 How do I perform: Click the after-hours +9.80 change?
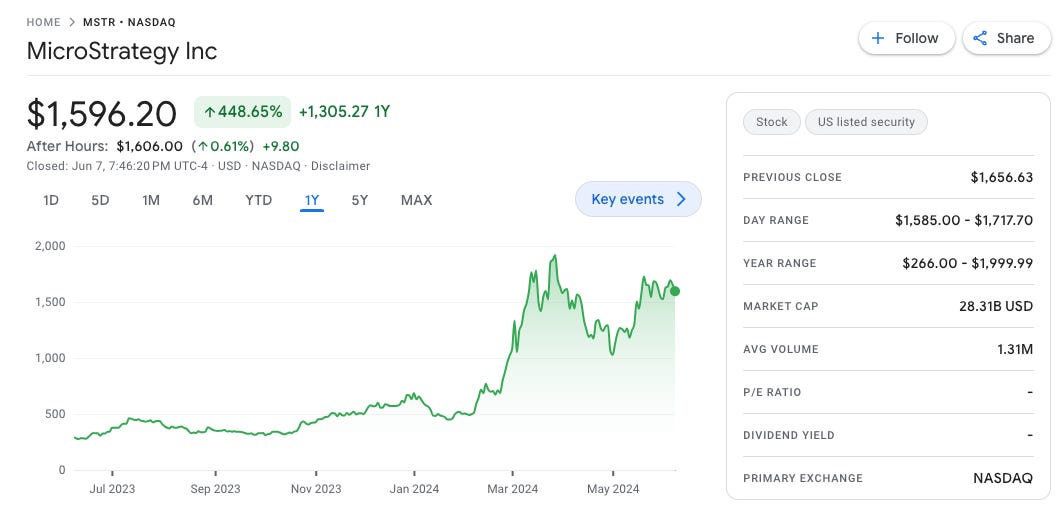[x=281, y=146]
